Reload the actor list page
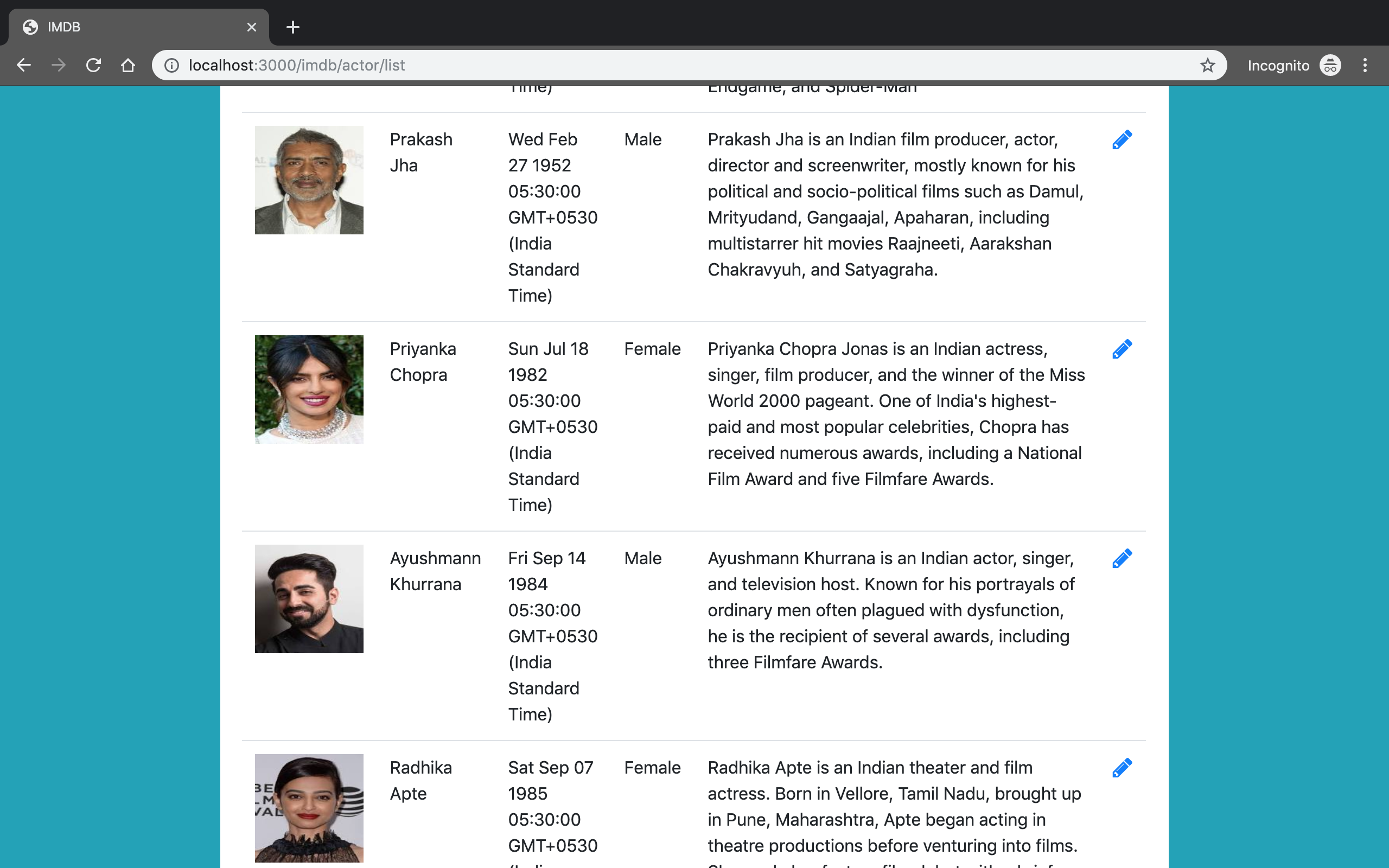The image size is (1389, 868). [93, 65]
